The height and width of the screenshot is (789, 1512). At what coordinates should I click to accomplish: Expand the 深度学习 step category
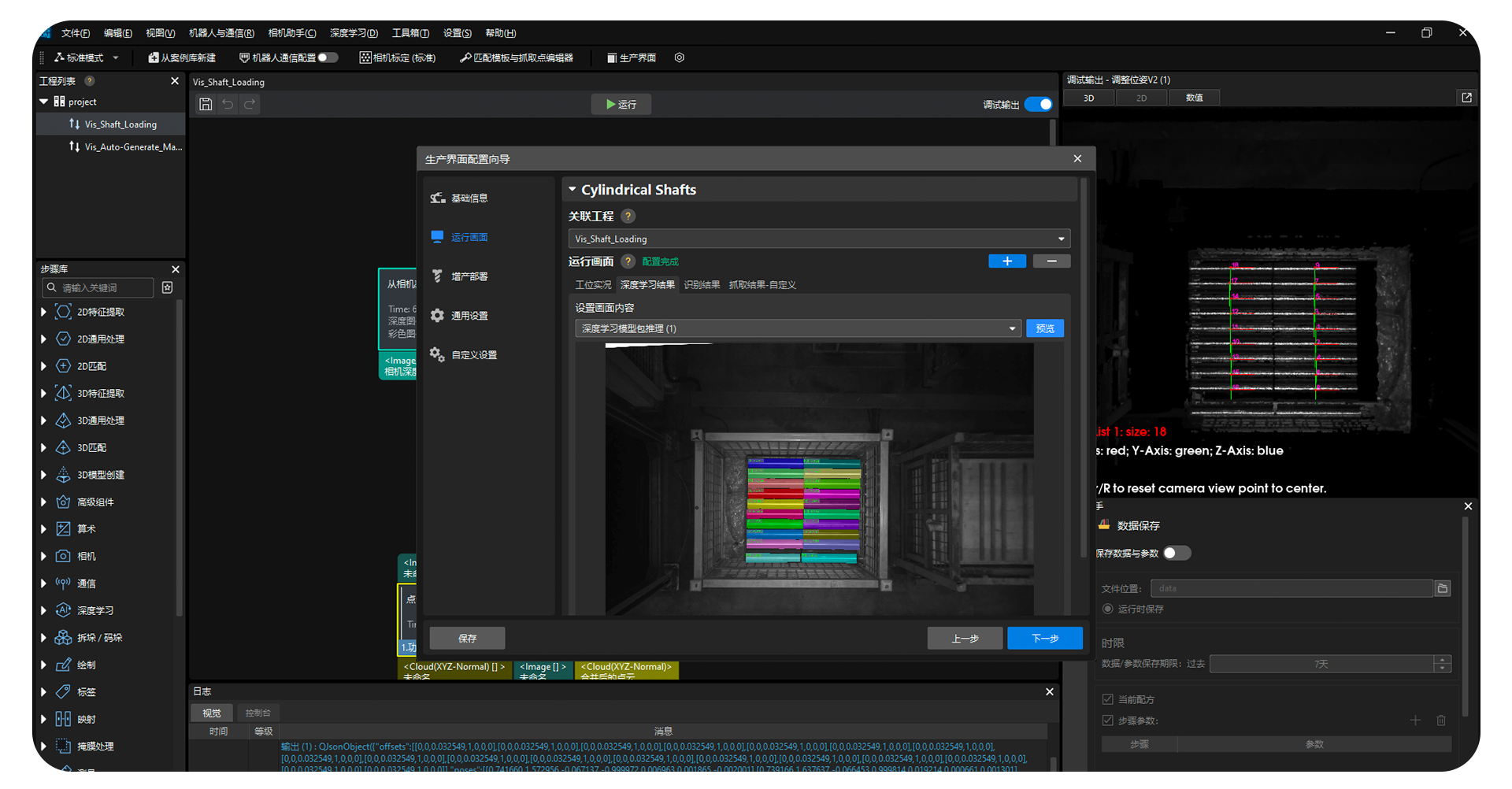click(x=44, y=611)
